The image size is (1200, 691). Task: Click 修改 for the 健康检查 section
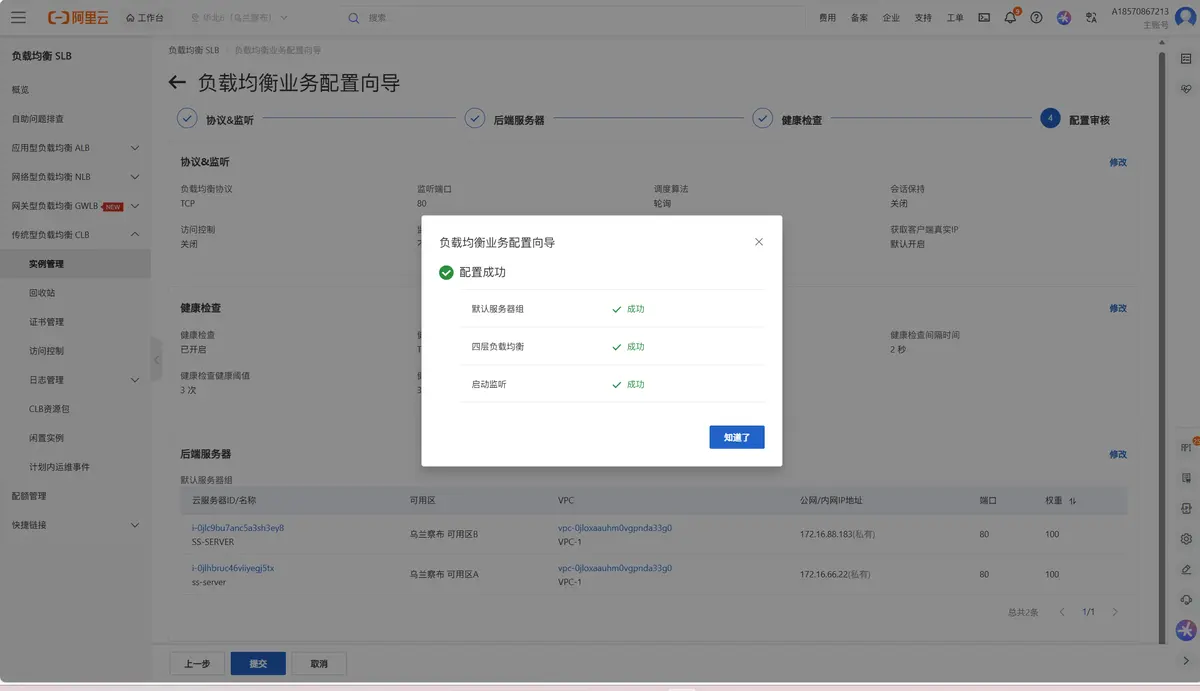coord(1118,308)
